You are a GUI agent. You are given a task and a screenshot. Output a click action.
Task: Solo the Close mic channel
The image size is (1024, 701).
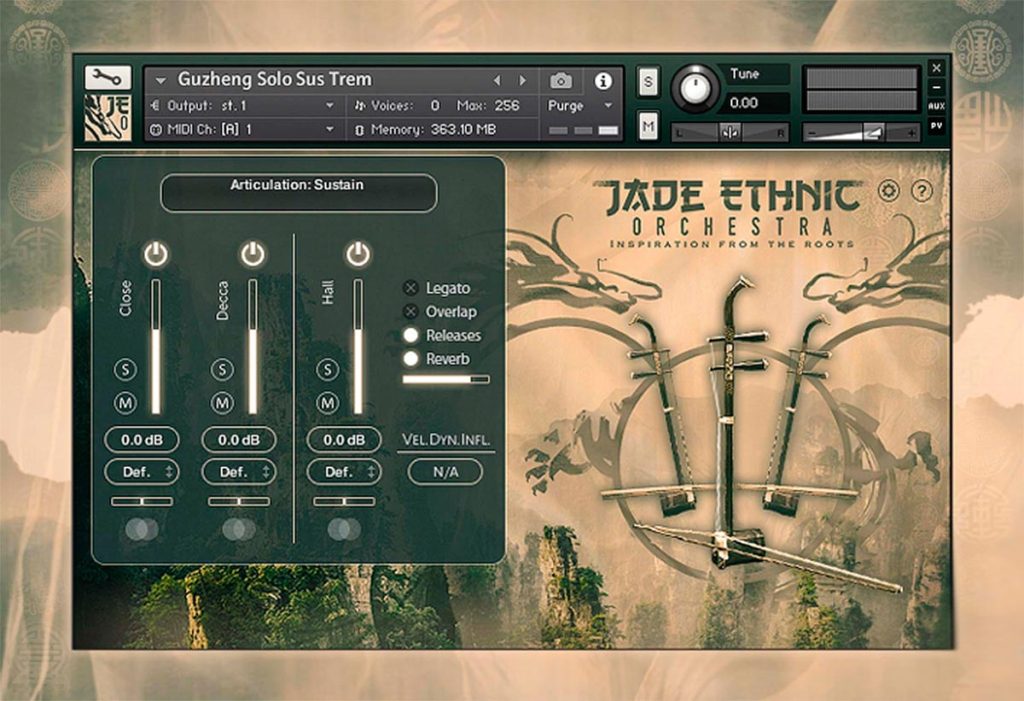click(125, 370)
